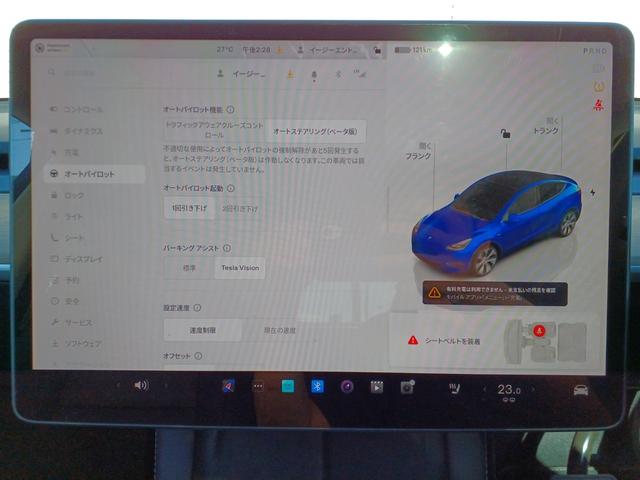Select オートパイロット in the sidebar

pos(94,174)
